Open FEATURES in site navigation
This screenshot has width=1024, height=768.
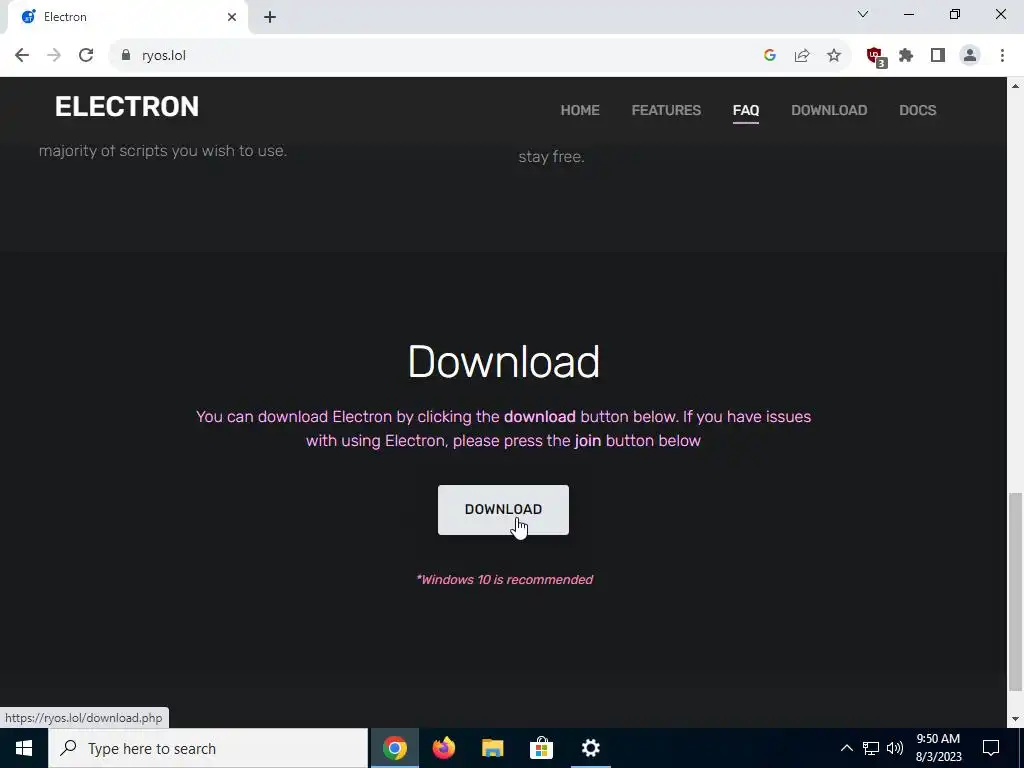point(666,110)
